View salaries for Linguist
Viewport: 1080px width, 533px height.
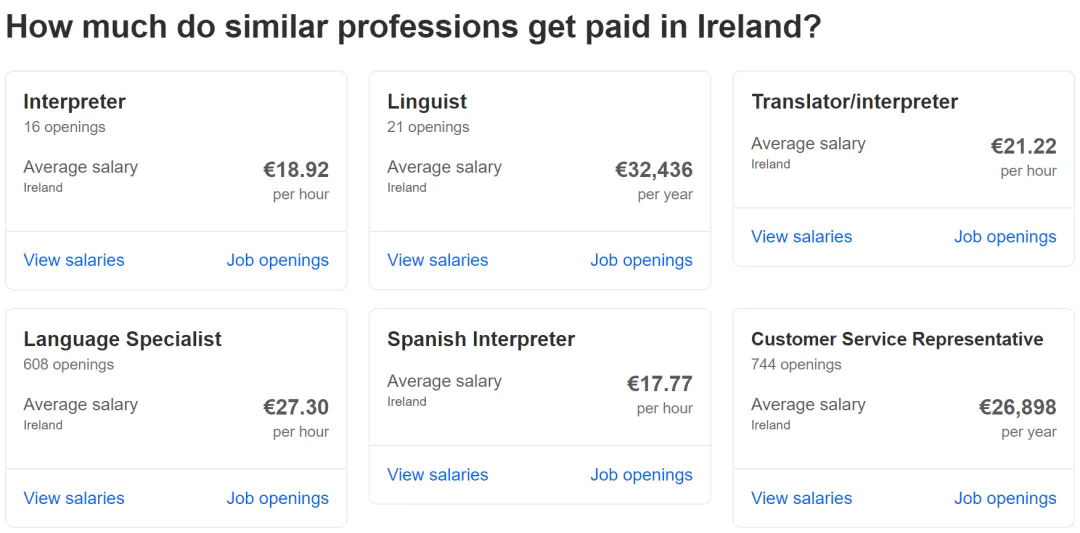point(438,260)
